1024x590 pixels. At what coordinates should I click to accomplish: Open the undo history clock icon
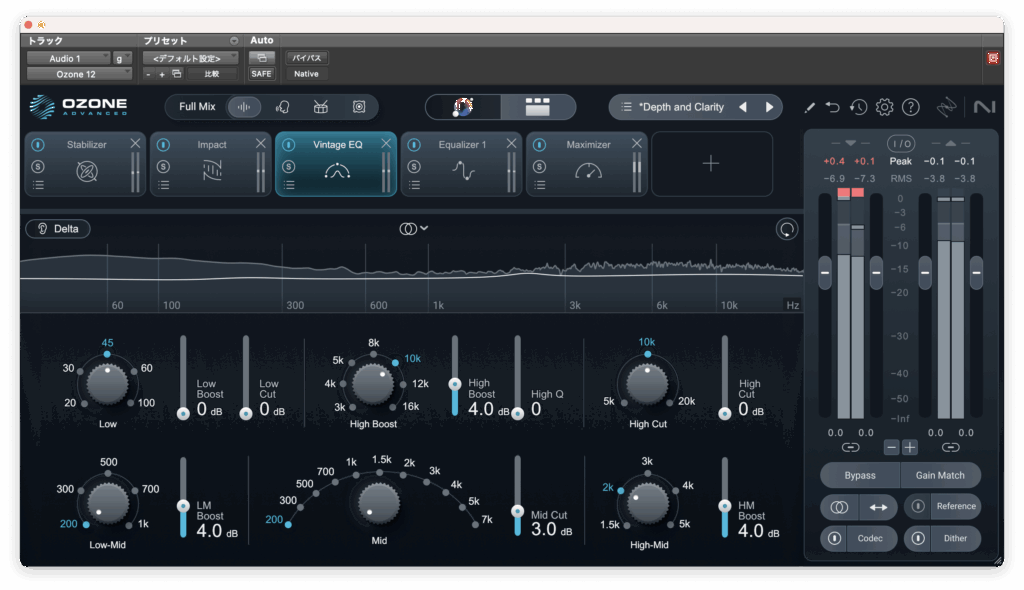point(858,107)
